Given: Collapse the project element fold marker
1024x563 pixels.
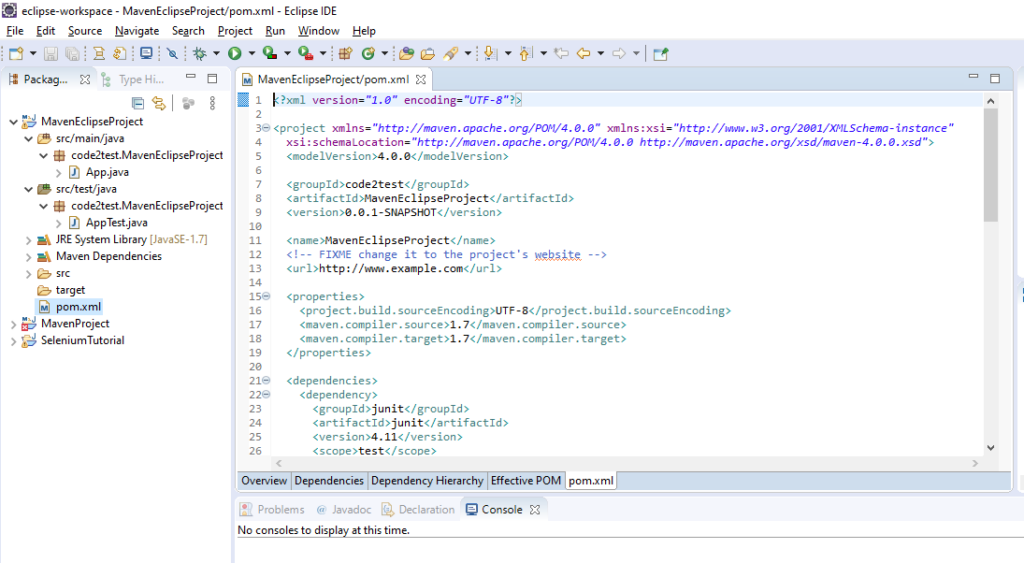Looking at the screenshot, I should 266,128.
